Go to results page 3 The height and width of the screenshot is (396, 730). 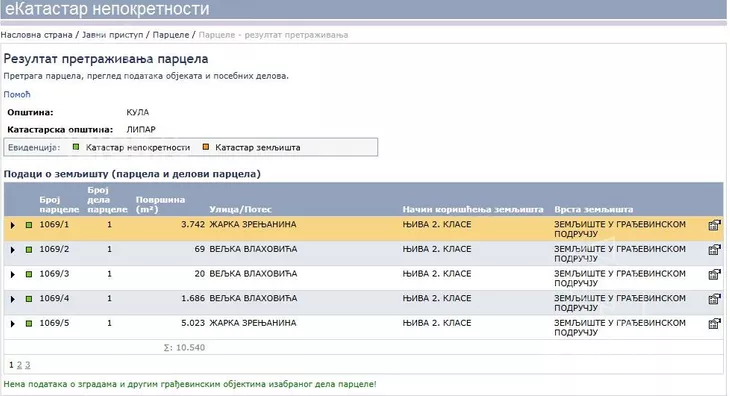27,365
